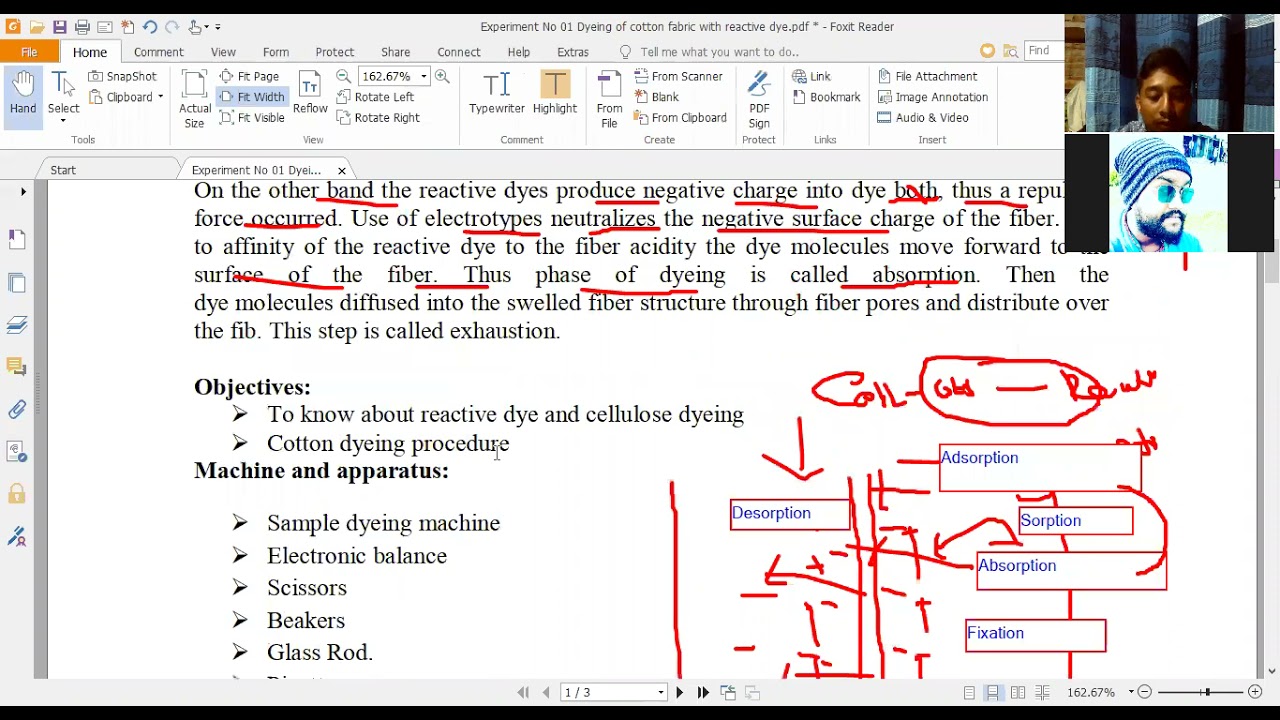Redo the last undone action
1280x720 pixels.
click(x=172, y=27)
